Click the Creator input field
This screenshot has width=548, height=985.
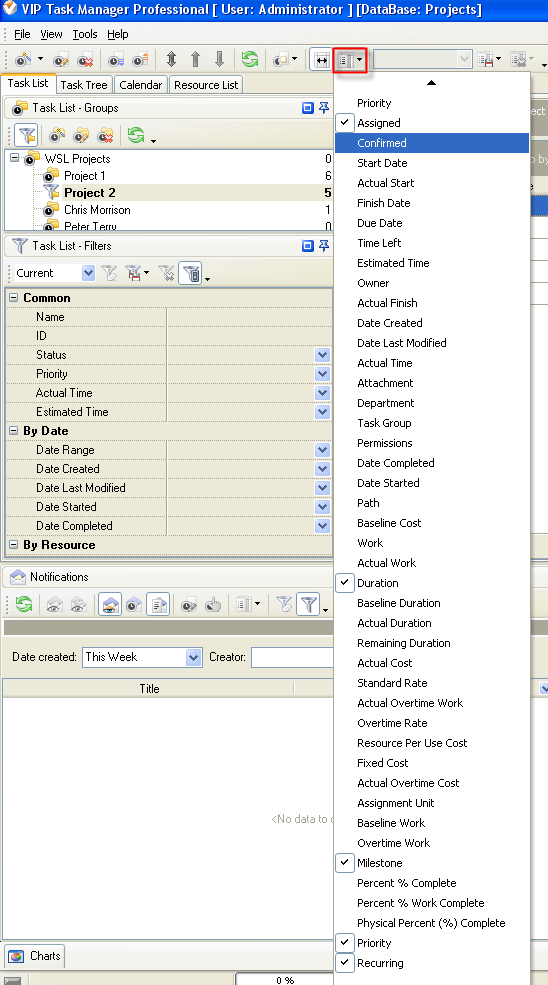click(292, 657)
